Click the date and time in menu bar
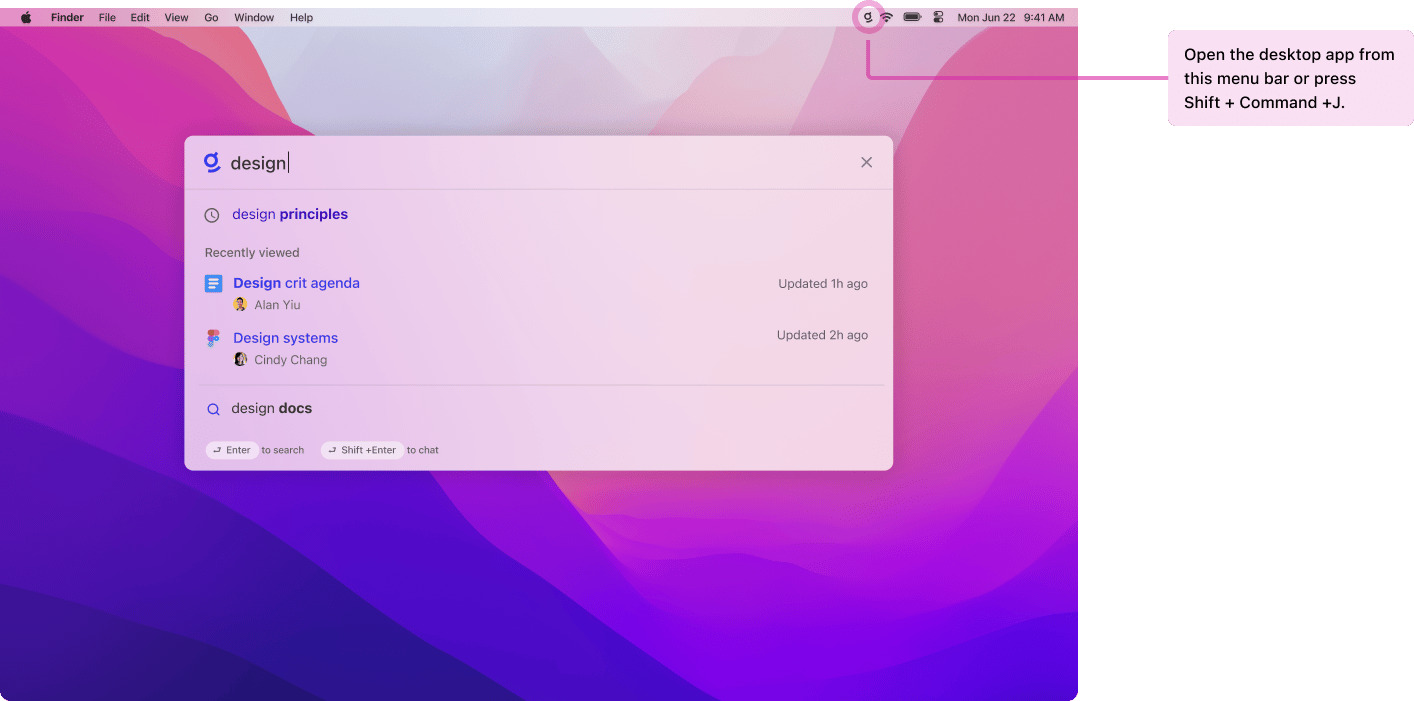The height and width of the screenshot is (701, 1414). (x=1010, y=17)
